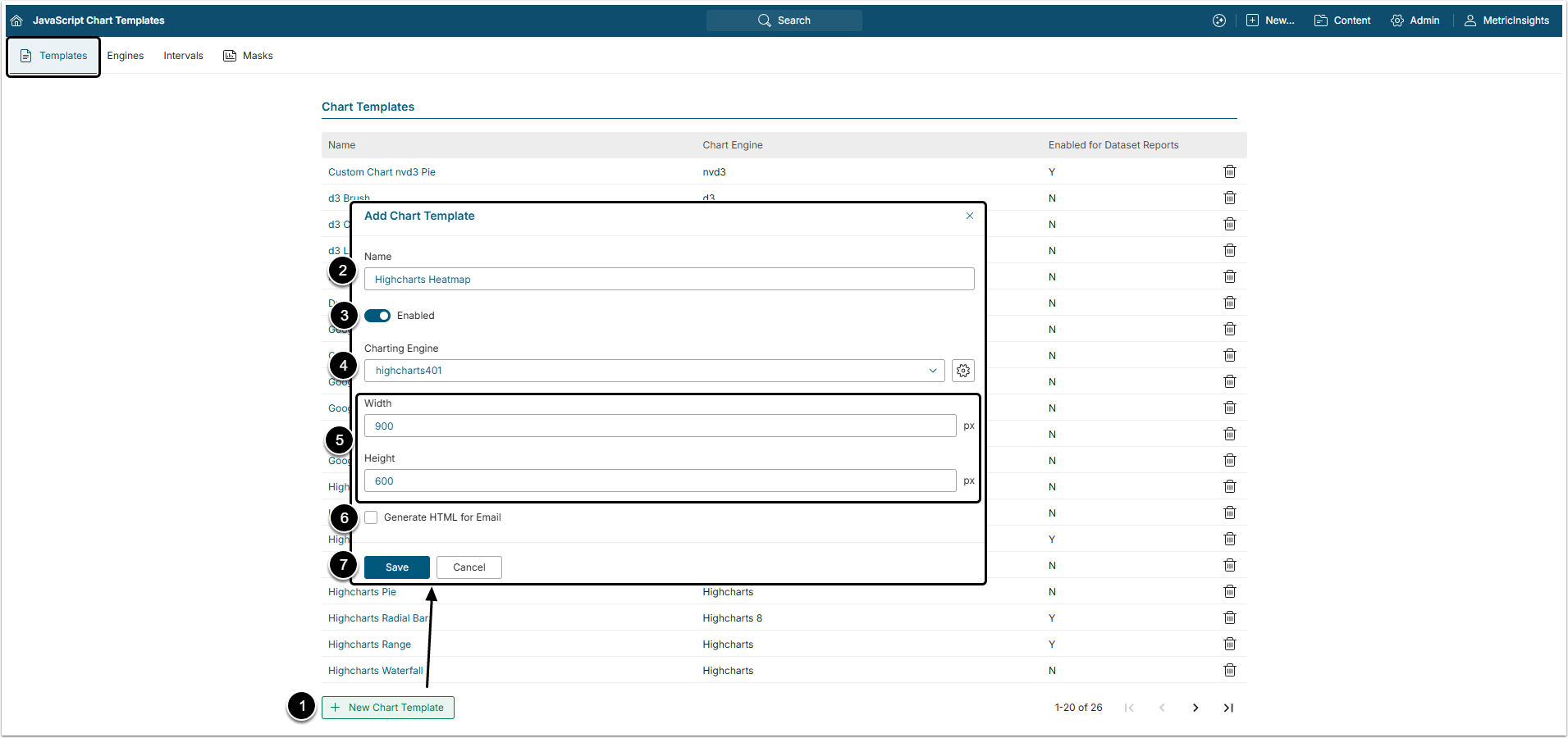This screenshot has width=1568, height=738.
Task: Switch to the Masks tab
Action: tap(249, 56)
